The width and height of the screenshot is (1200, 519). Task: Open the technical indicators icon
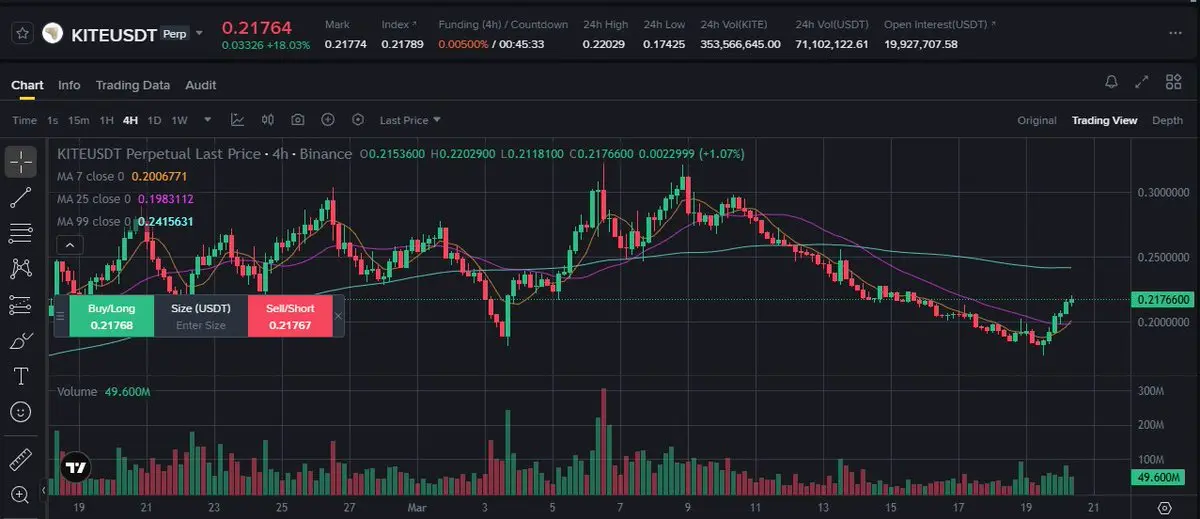(237, 120)
